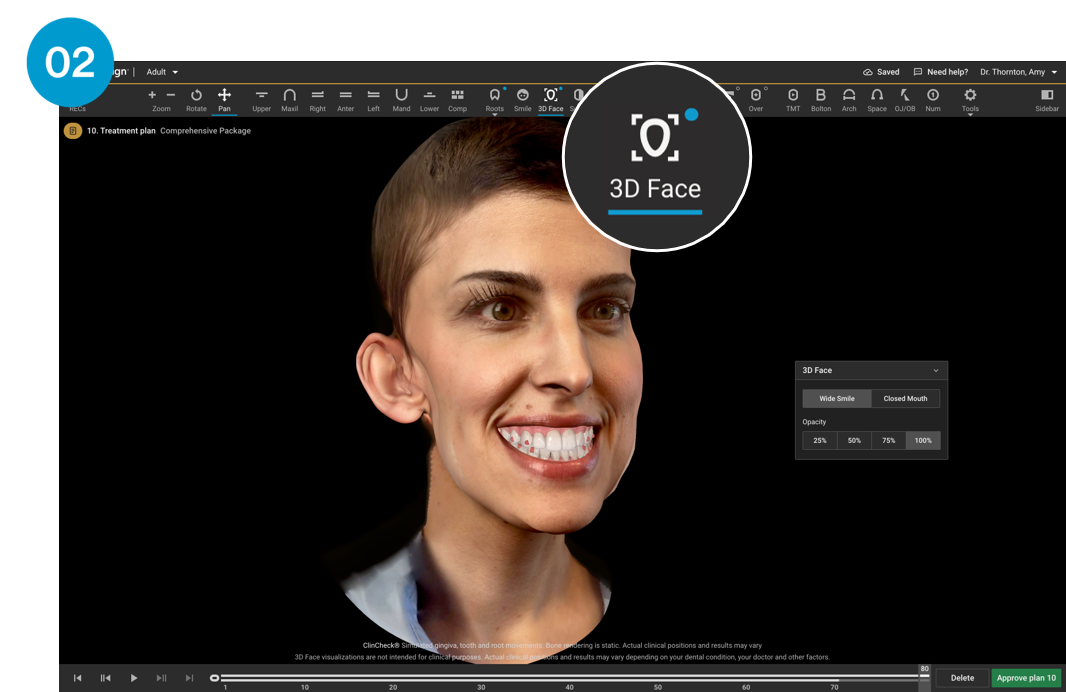The width and height of the screenshot is (1066, 692).
Task: Click stage 40 on the timeline
Action: coord(569,687)
